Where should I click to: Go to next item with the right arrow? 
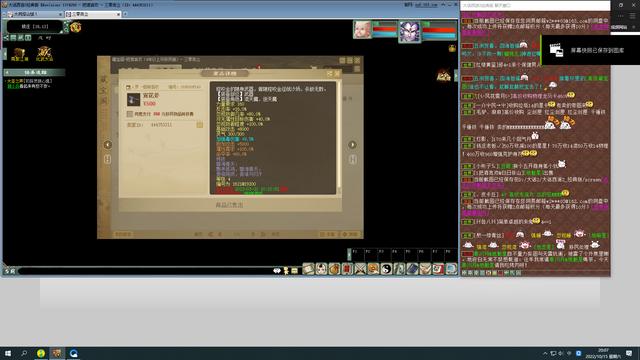click(352, 144)
